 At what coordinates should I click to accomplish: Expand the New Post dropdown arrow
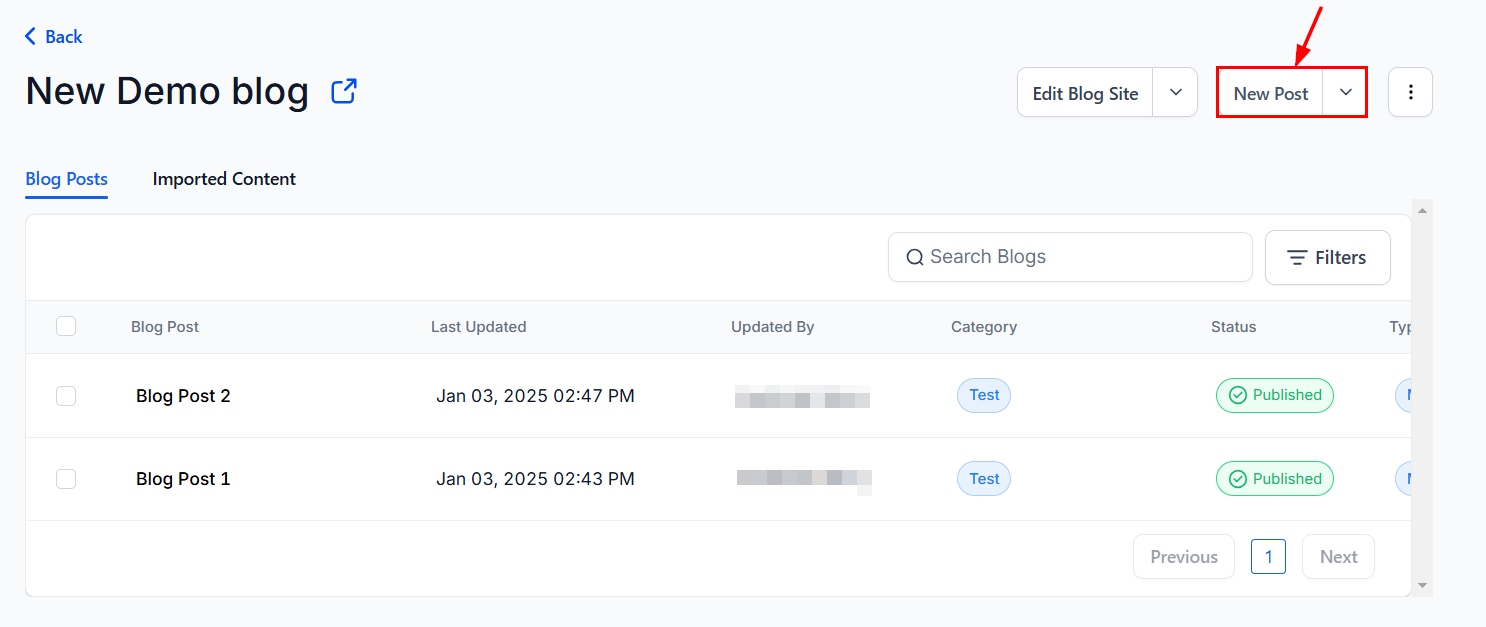point(1346,92)
